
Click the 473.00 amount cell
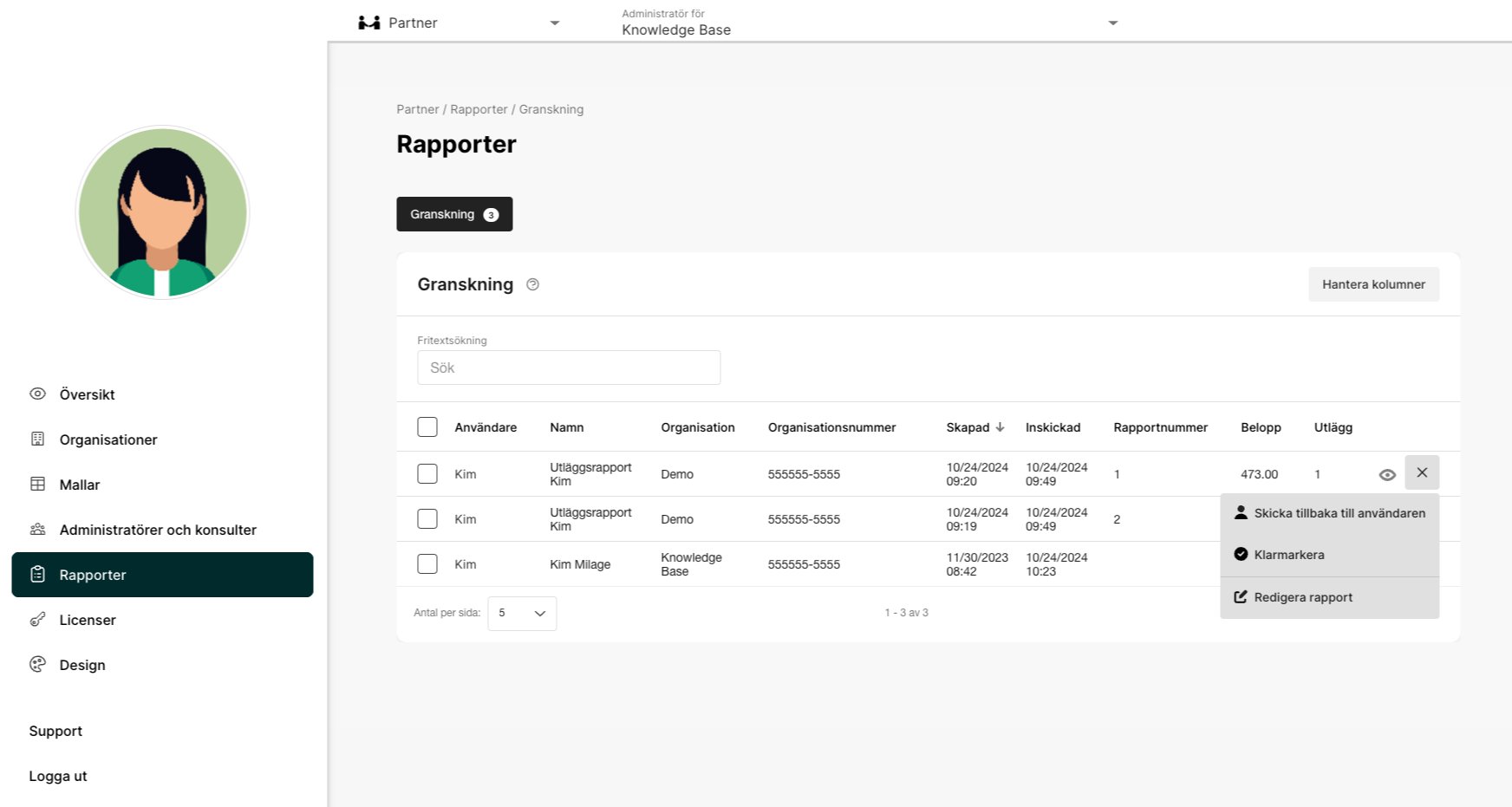pos(1259,474)
